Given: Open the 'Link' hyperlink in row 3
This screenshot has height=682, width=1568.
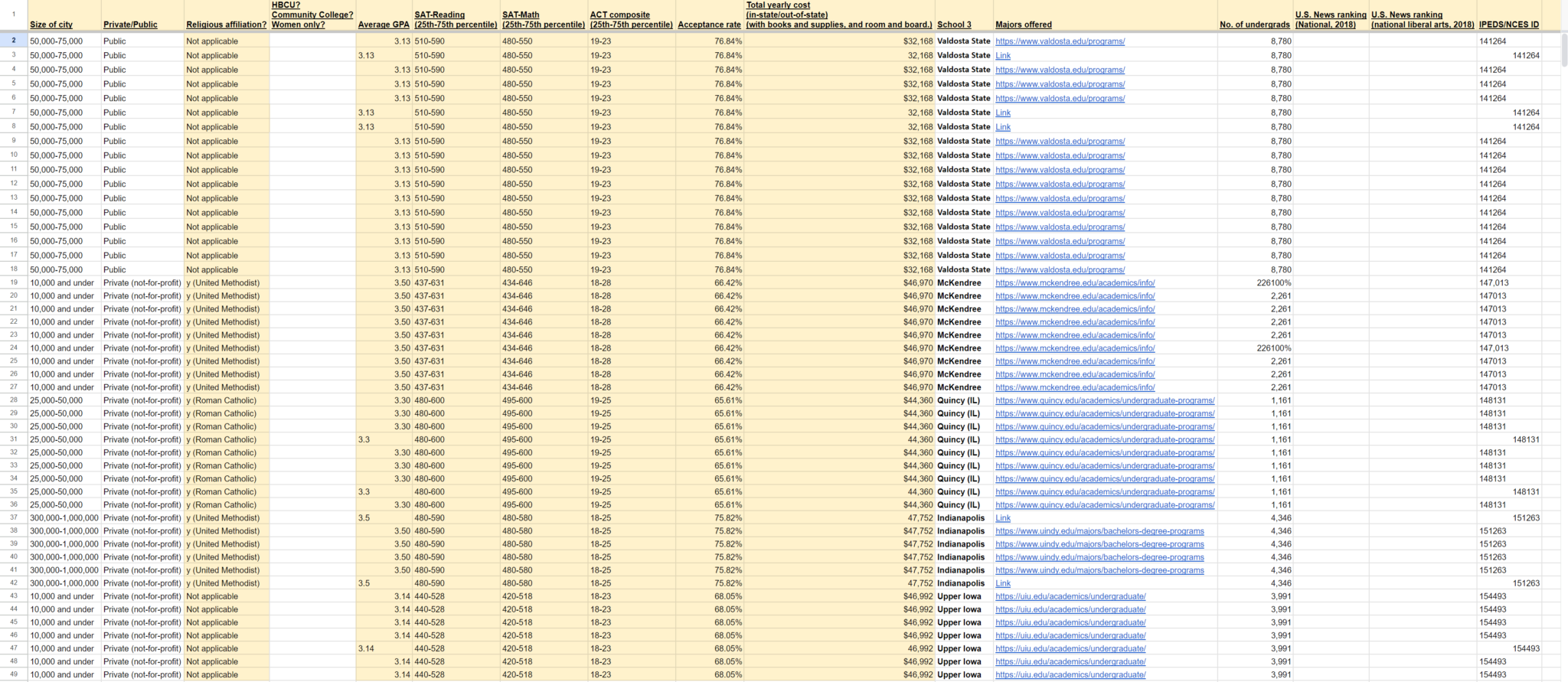Looking at the screenshot, I should pos(1003,55).
